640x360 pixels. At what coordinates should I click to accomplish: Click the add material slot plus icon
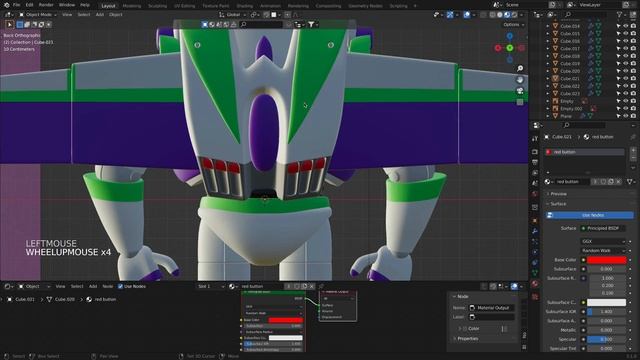click(633, 151)
